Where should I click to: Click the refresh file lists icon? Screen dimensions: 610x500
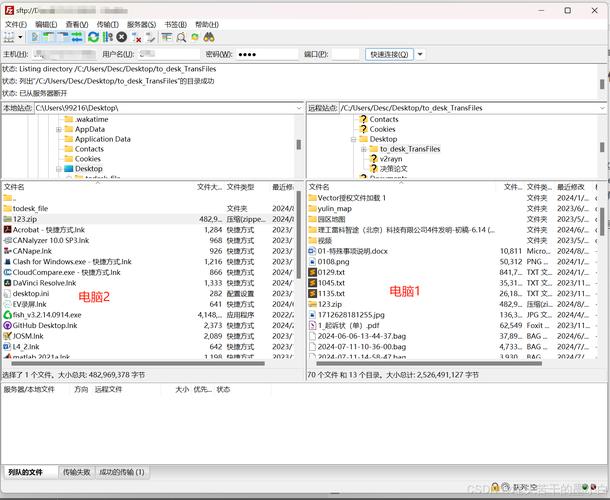[x=93, y=37]
